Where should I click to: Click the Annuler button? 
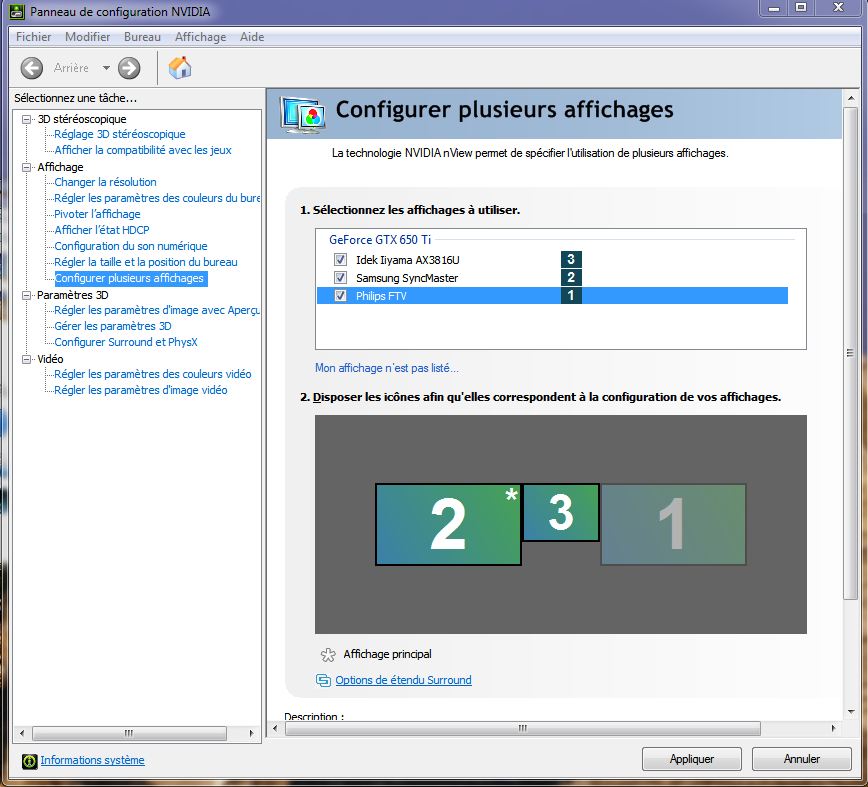[802, 759]
